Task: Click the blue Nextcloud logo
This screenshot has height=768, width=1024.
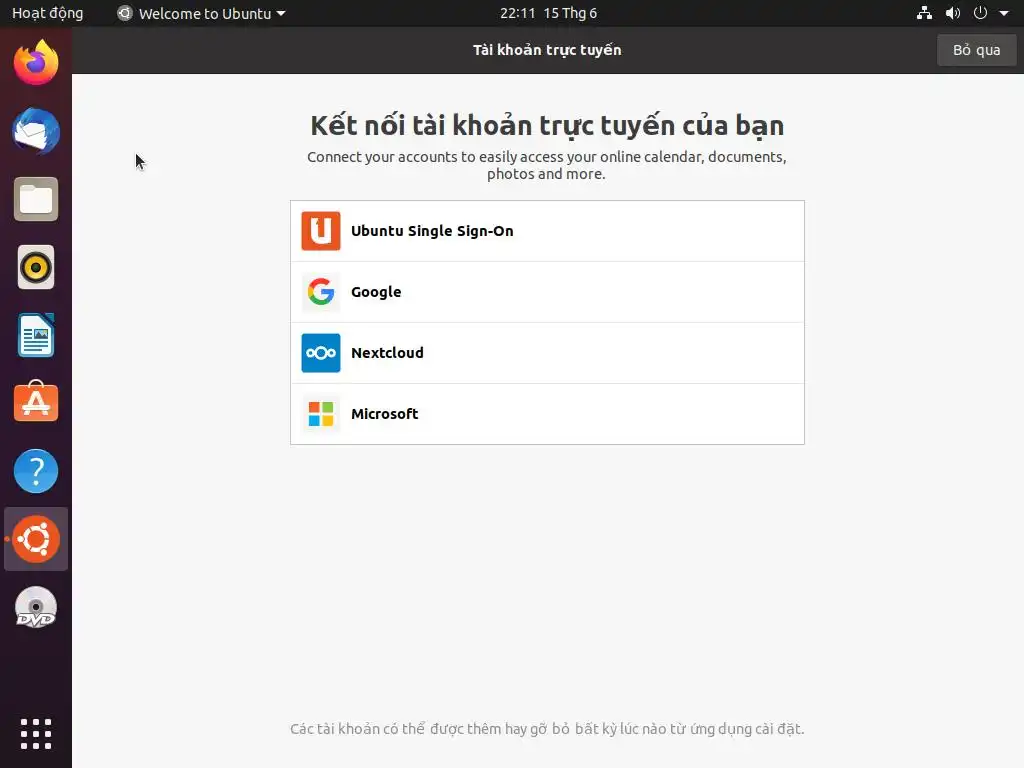Action: point(321,353)
